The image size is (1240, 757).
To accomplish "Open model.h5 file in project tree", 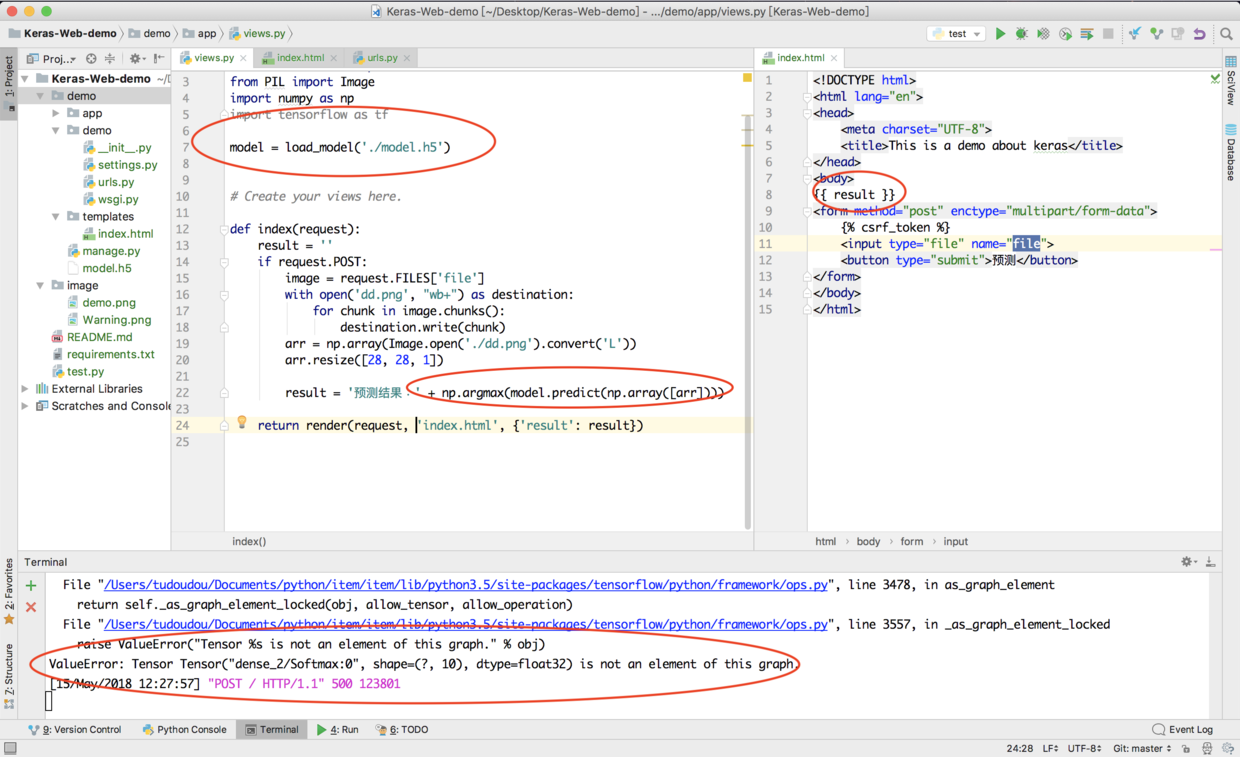I will 106,268.
